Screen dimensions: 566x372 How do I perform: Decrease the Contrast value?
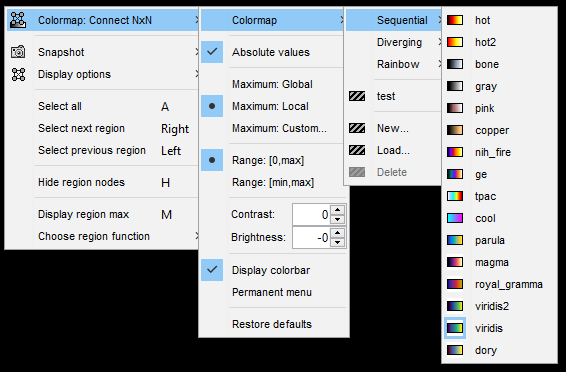[338, 219]
